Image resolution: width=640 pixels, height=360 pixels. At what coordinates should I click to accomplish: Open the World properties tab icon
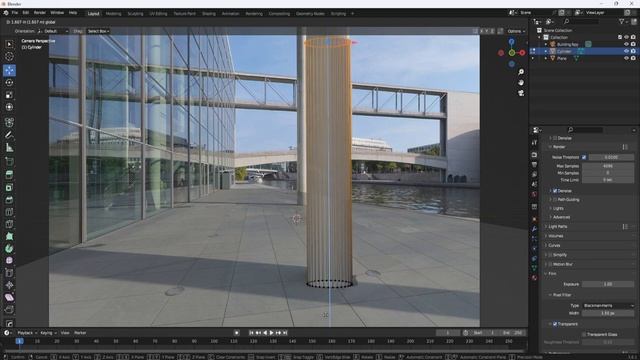click(534, 195)
